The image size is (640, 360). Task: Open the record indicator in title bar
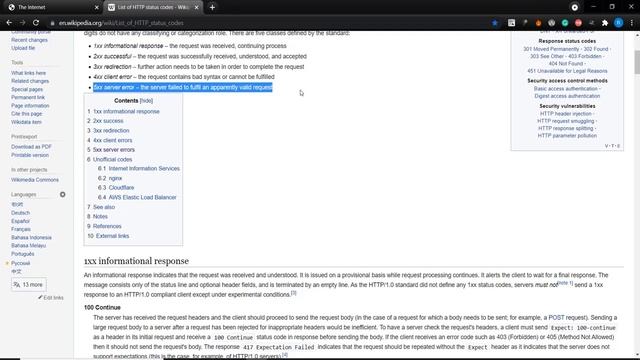[x=574, y=7]
